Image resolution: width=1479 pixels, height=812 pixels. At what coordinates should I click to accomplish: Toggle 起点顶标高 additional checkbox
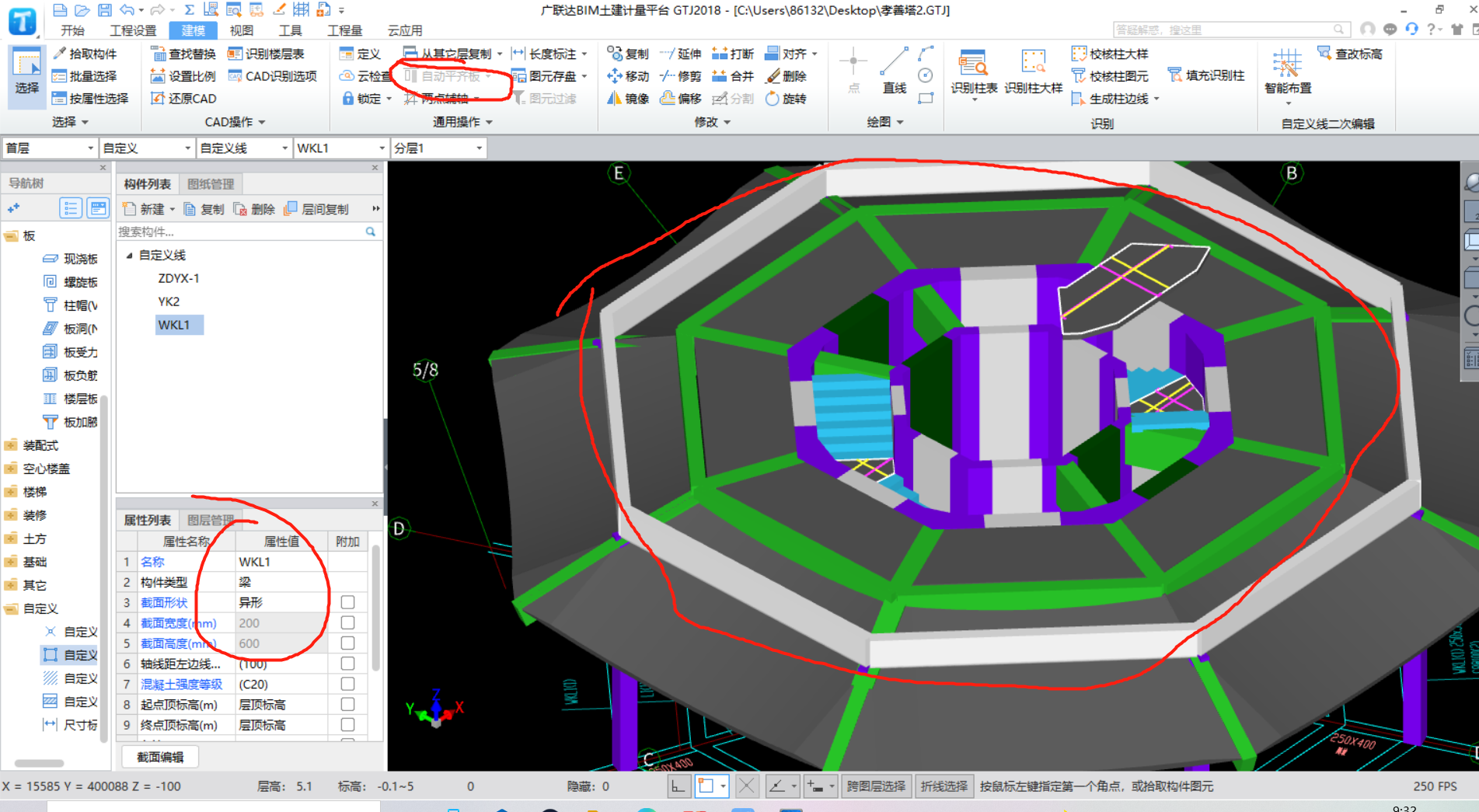pyautogui.click(x=347, y=704)
